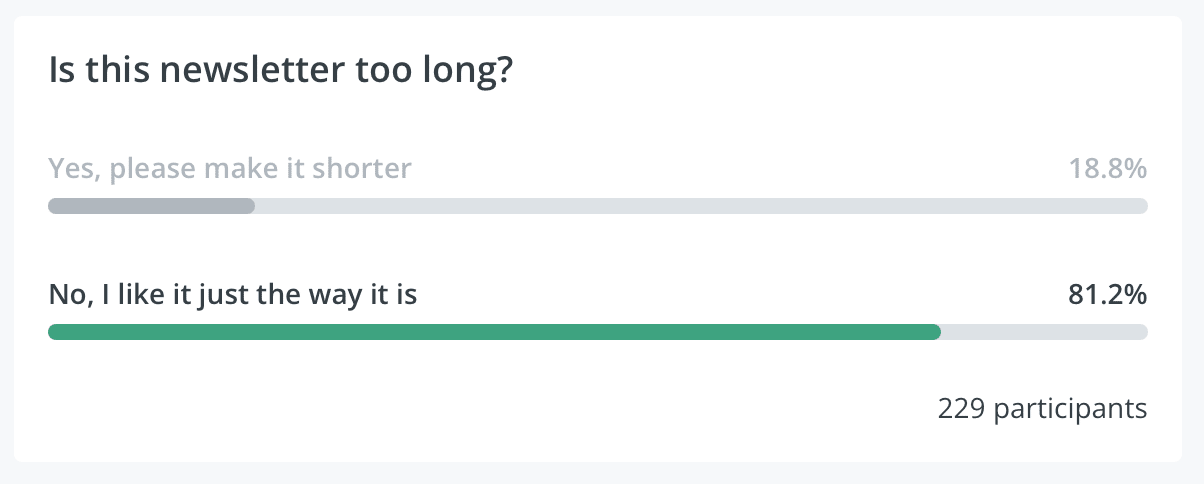The height and width of the screenshot is (484, 1204).
Task: Click the poll question heading text
Action: click(x=281, y=72)
